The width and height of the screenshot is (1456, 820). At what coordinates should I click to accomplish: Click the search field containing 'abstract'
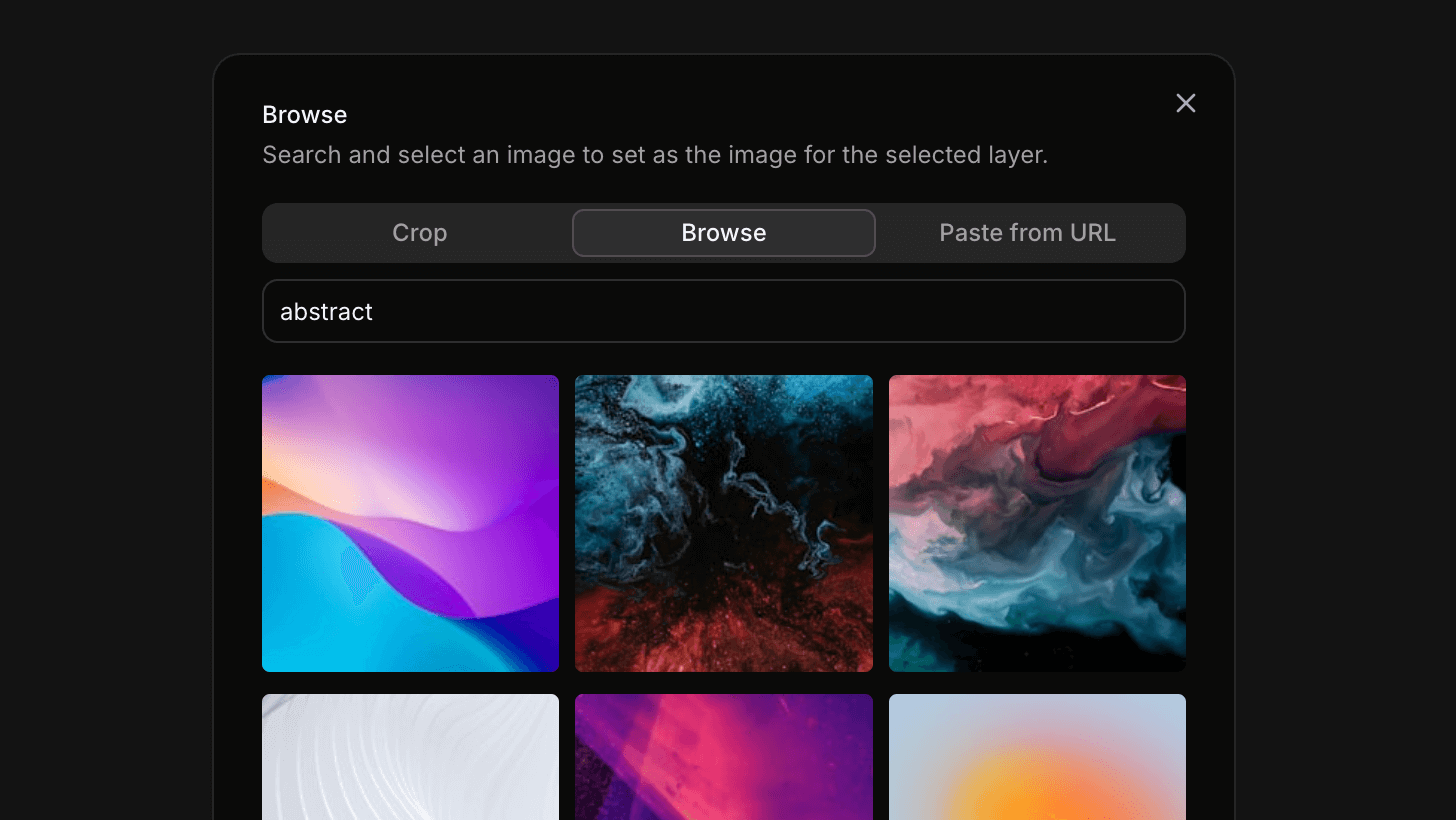coord(723,311)
